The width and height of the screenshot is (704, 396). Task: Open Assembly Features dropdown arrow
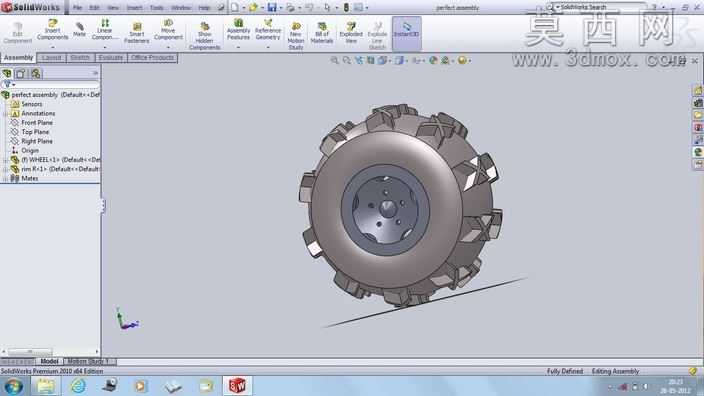point(238,47)
